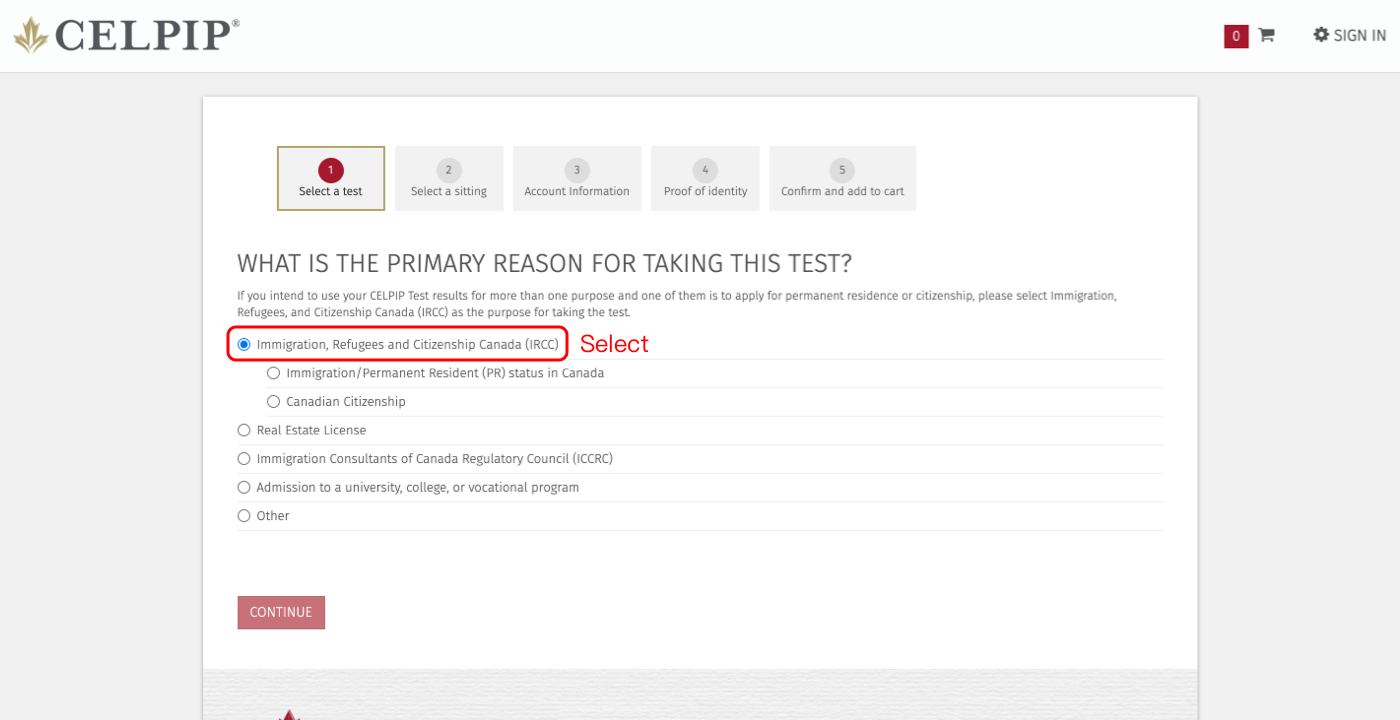Click the step 5 numbered circle
Image resolution: width=1400 pixels, height=720 pixels.
click(842, 170)
